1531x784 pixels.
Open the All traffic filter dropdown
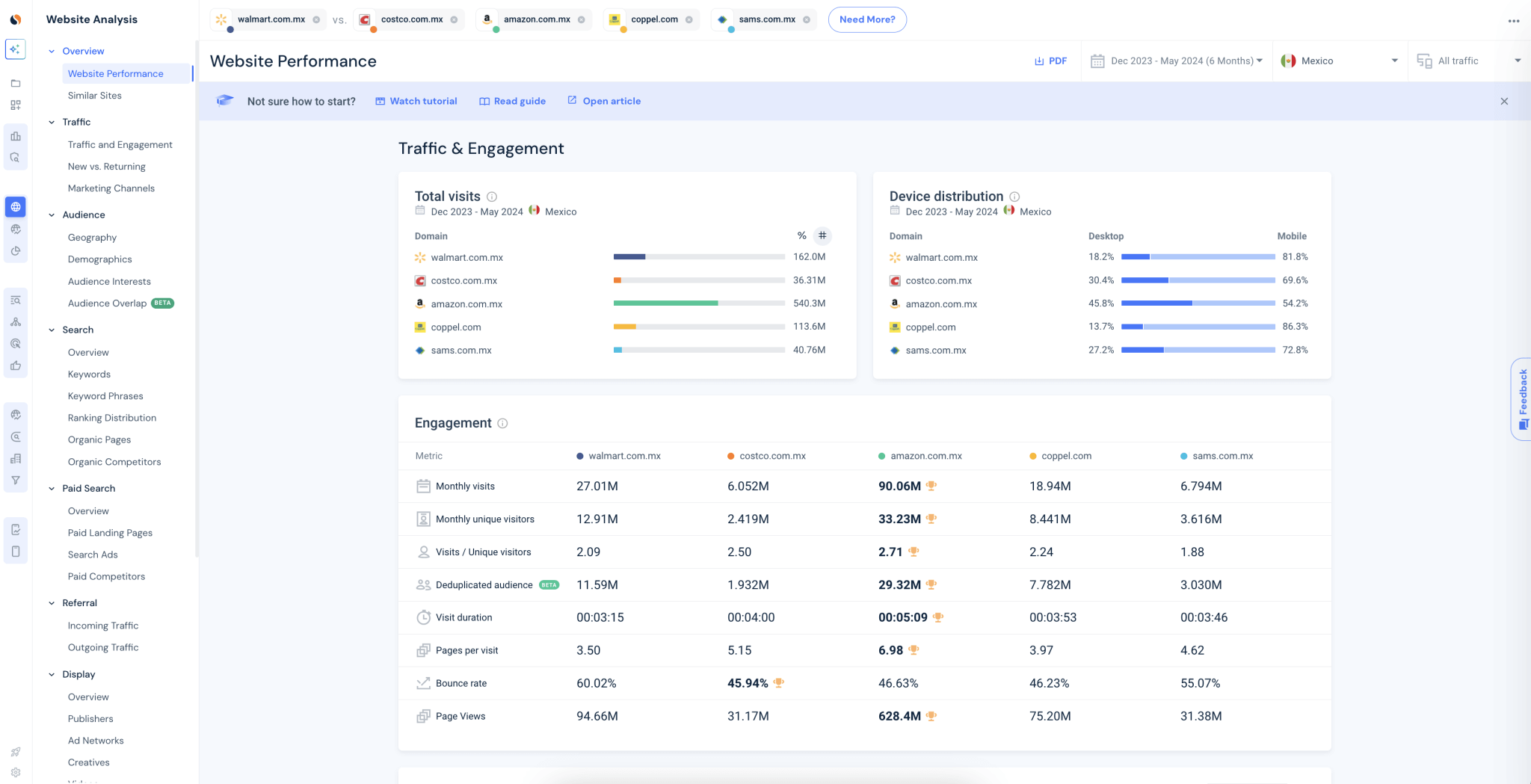[1468, 61]
